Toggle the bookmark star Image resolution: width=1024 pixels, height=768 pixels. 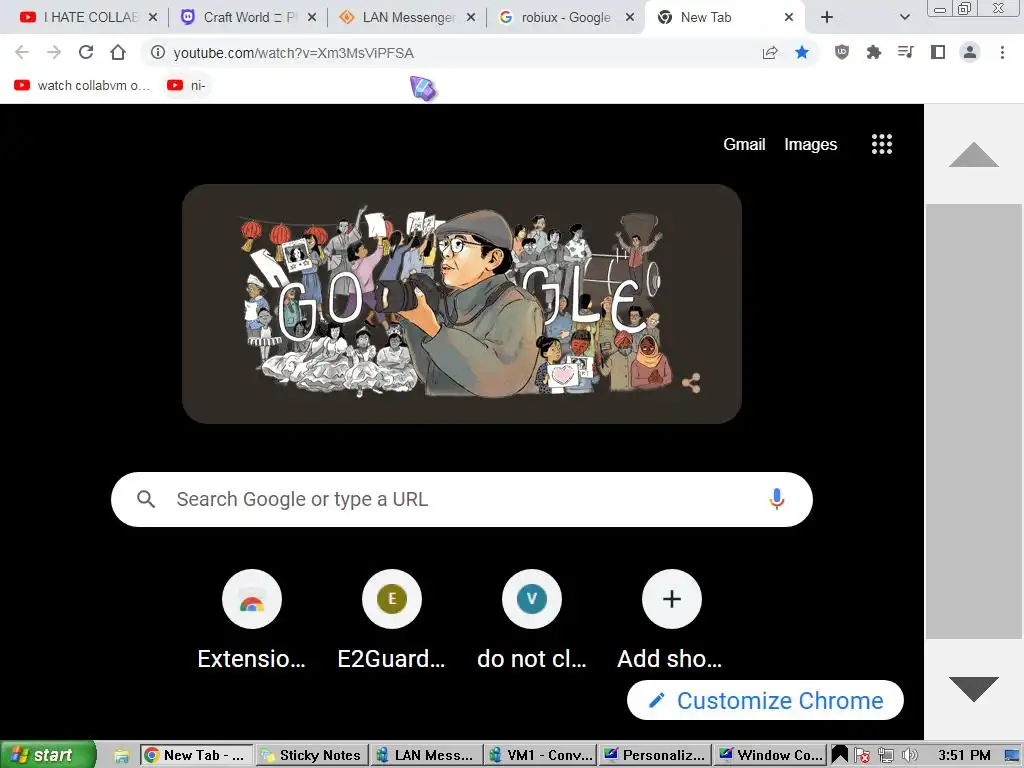pos(802,52)
